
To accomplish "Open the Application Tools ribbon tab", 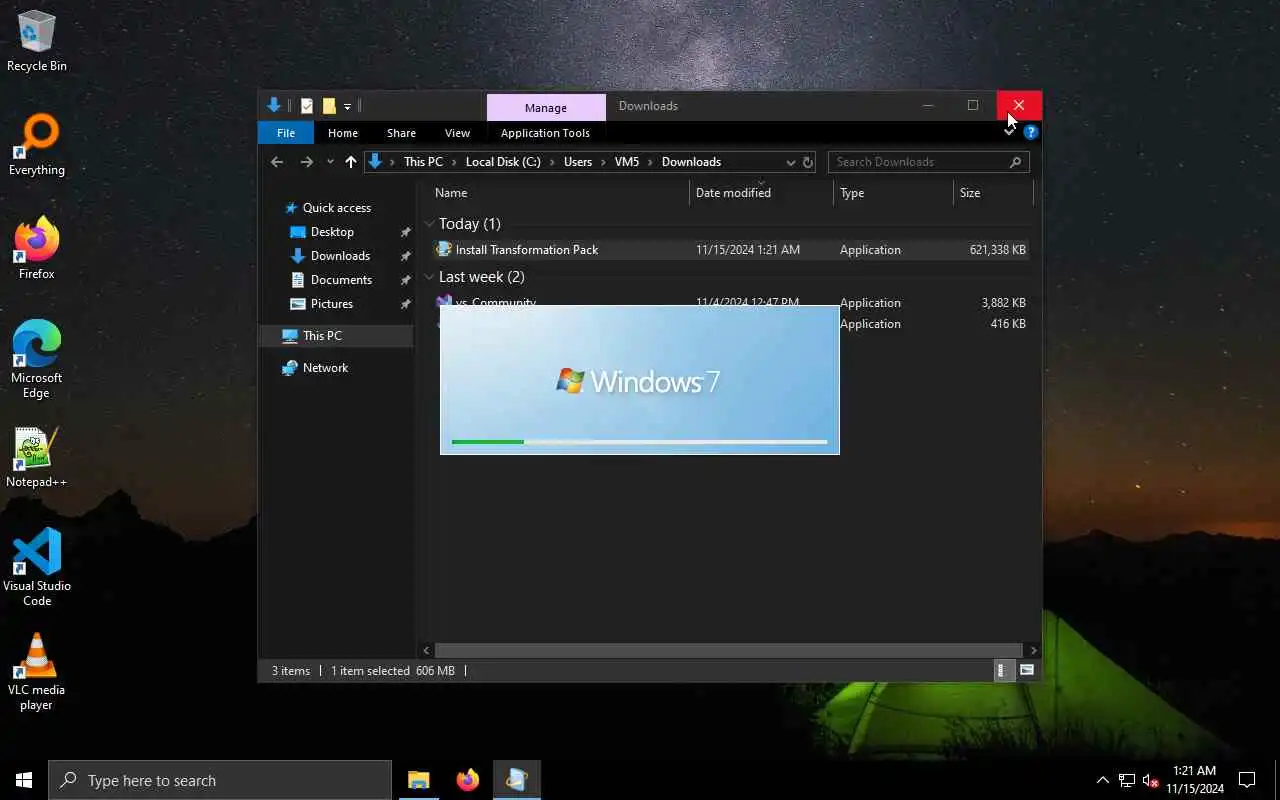I will [x=545, y=133].
